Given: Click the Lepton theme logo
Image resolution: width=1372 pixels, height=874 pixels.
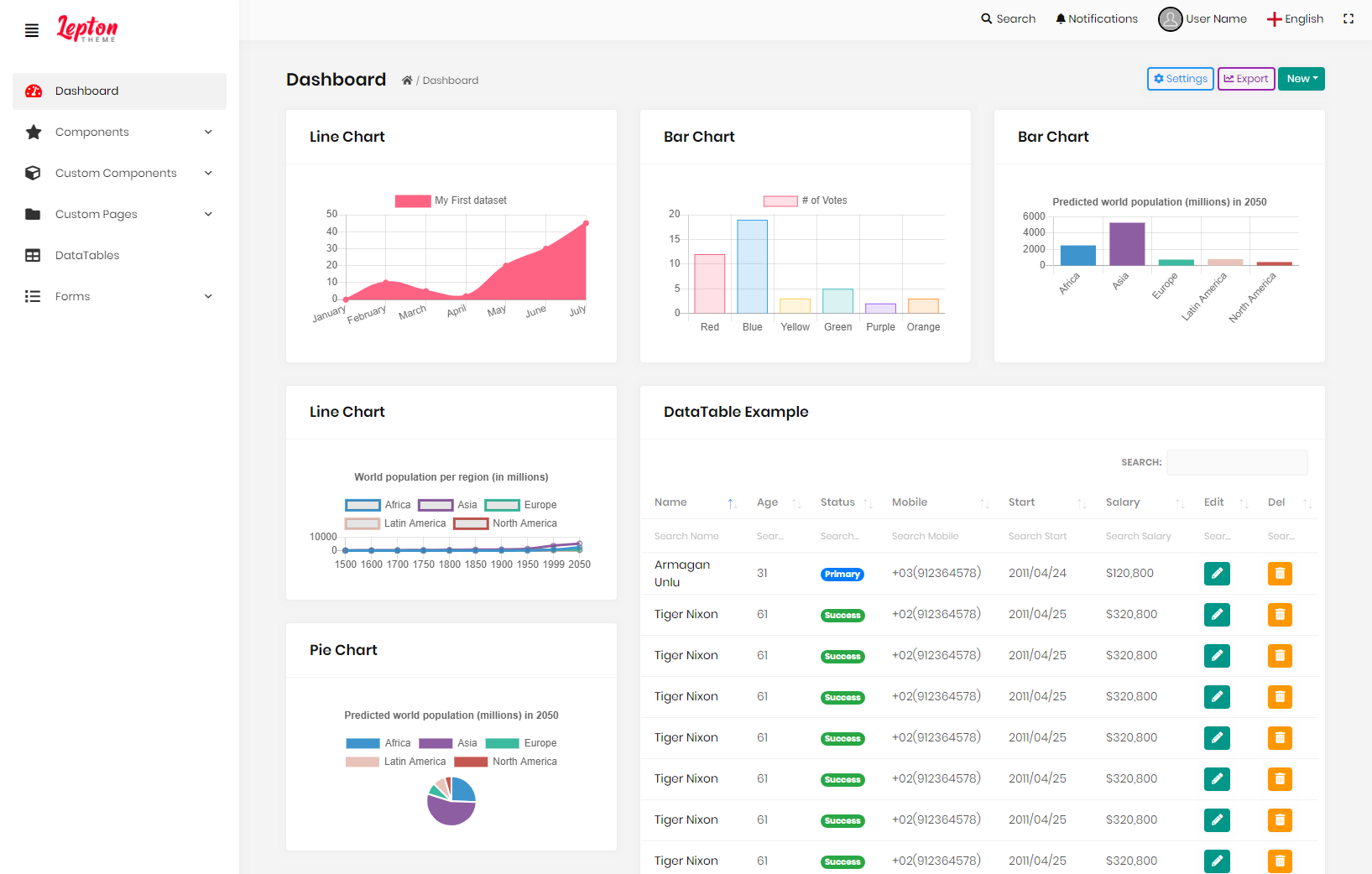Looking at the screenshot, I should 87,29.
